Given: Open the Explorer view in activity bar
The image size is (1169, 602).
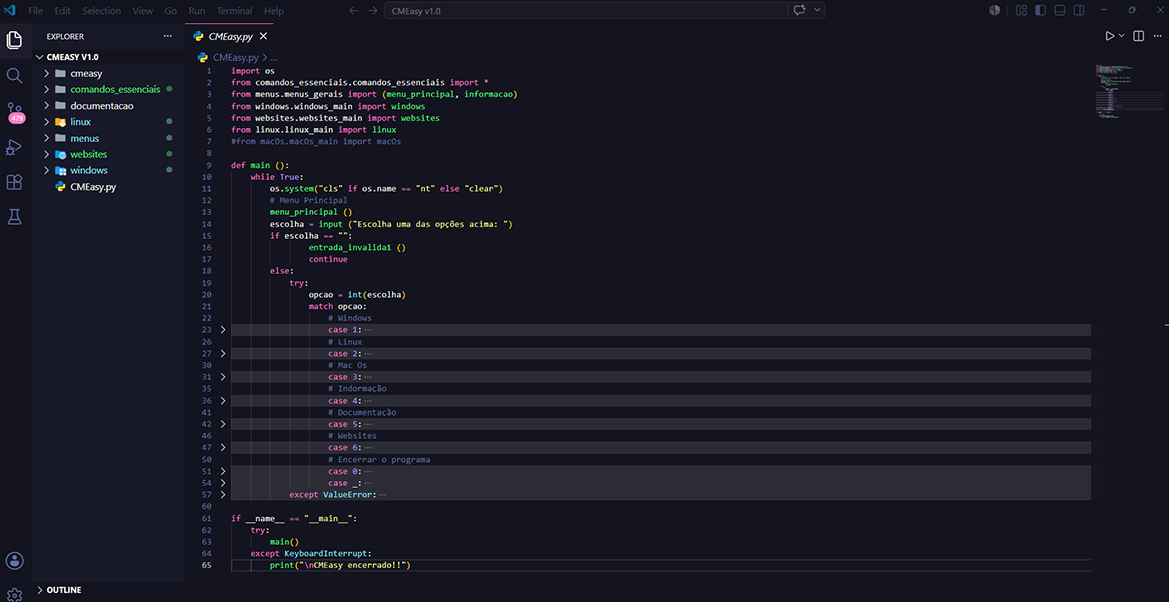Looking at the screenshot, I should [14, 40].
